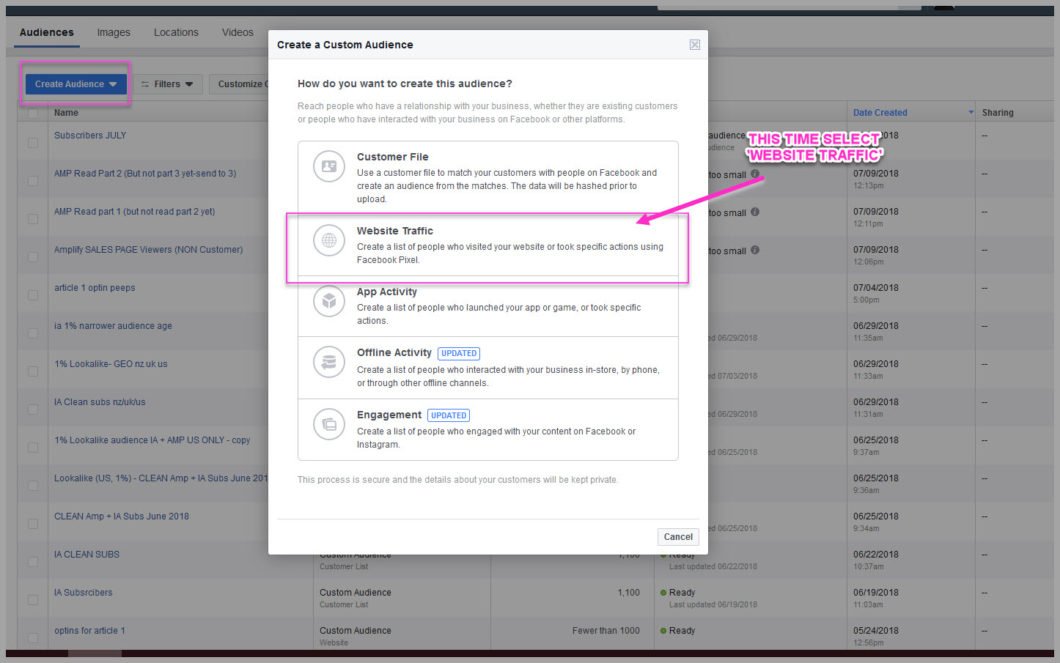Click '1,100' size in IA Subsrcibers row
Viewport: 1060px width, 663px height.
tap(628, 593)
